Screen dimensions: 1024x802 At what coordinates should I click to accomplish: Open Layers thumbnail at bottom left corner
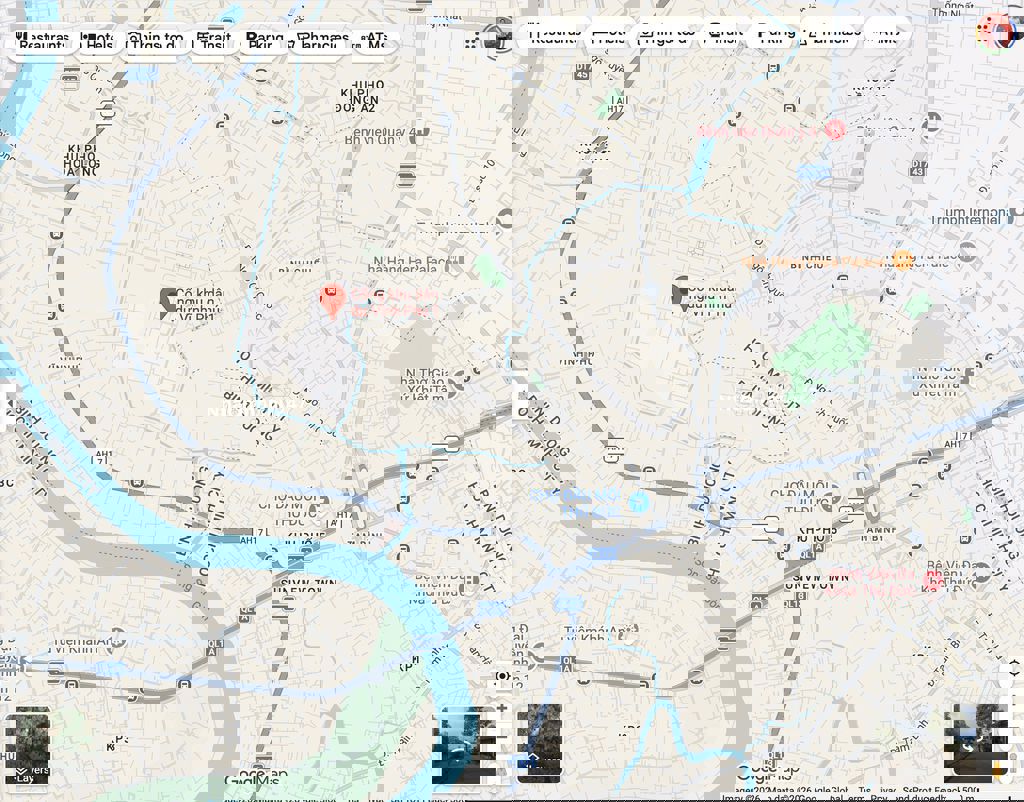click(x=33, y=745)
